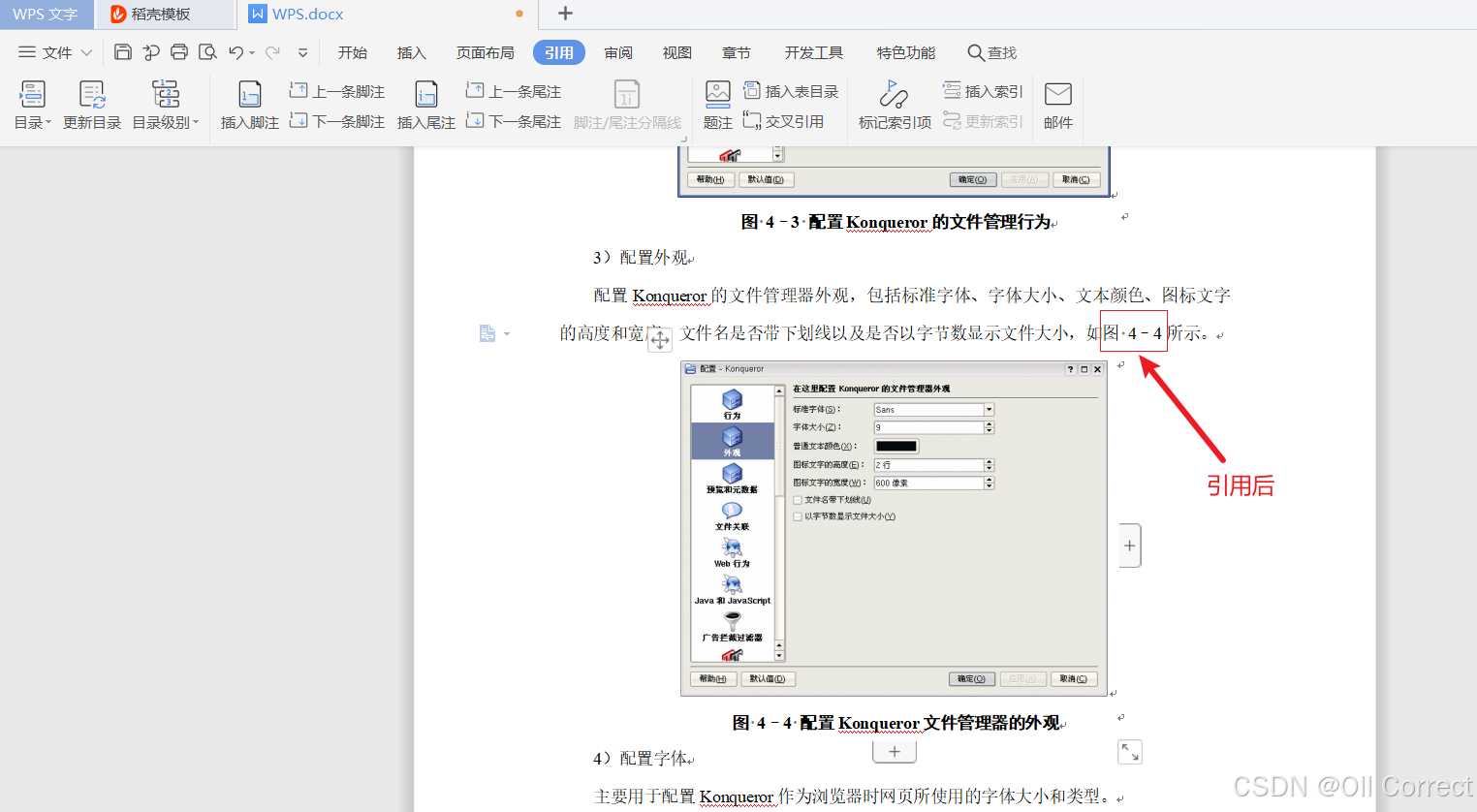This screenshot has height=812, width=1477.
Task: Click the line starting 主要用于配置 Konqueror
Action: (853, 796)
